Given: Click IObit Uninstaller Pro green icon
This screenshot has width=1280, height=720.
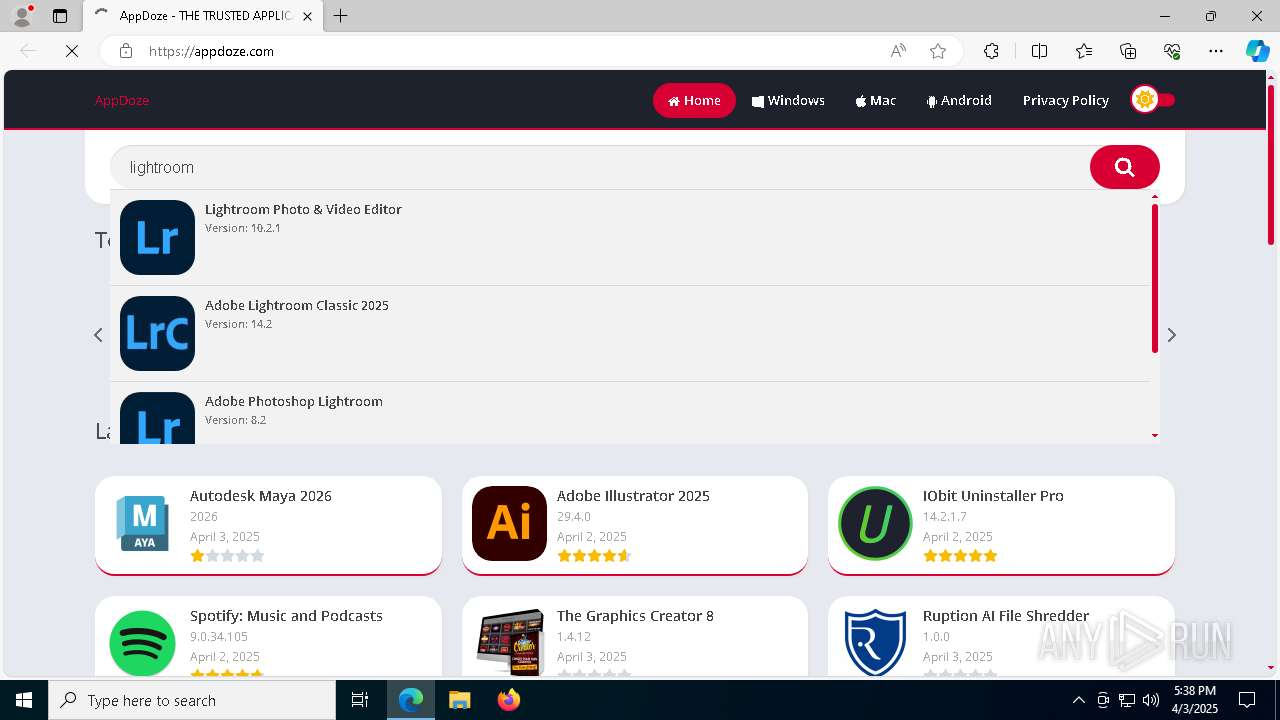Looking at the screenshot, I should pos(875,523).
